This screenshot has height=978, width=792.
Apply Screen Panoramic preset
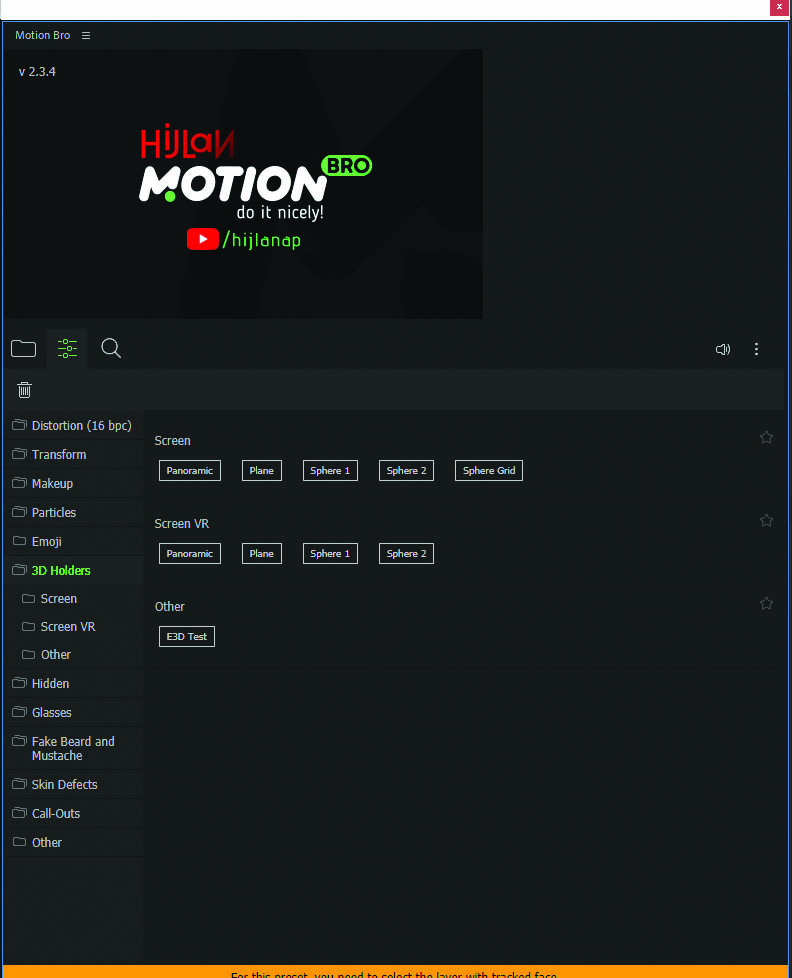coord(190,470)
